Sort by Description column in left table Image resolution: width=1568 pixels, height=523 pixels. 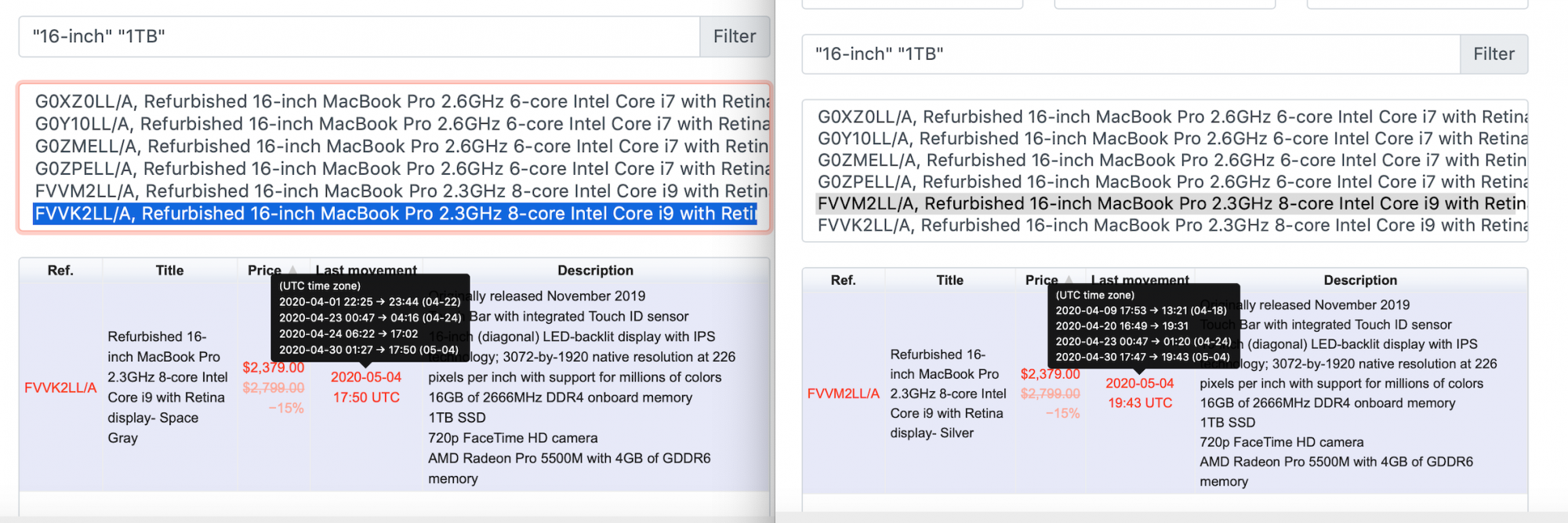(596, 271)
